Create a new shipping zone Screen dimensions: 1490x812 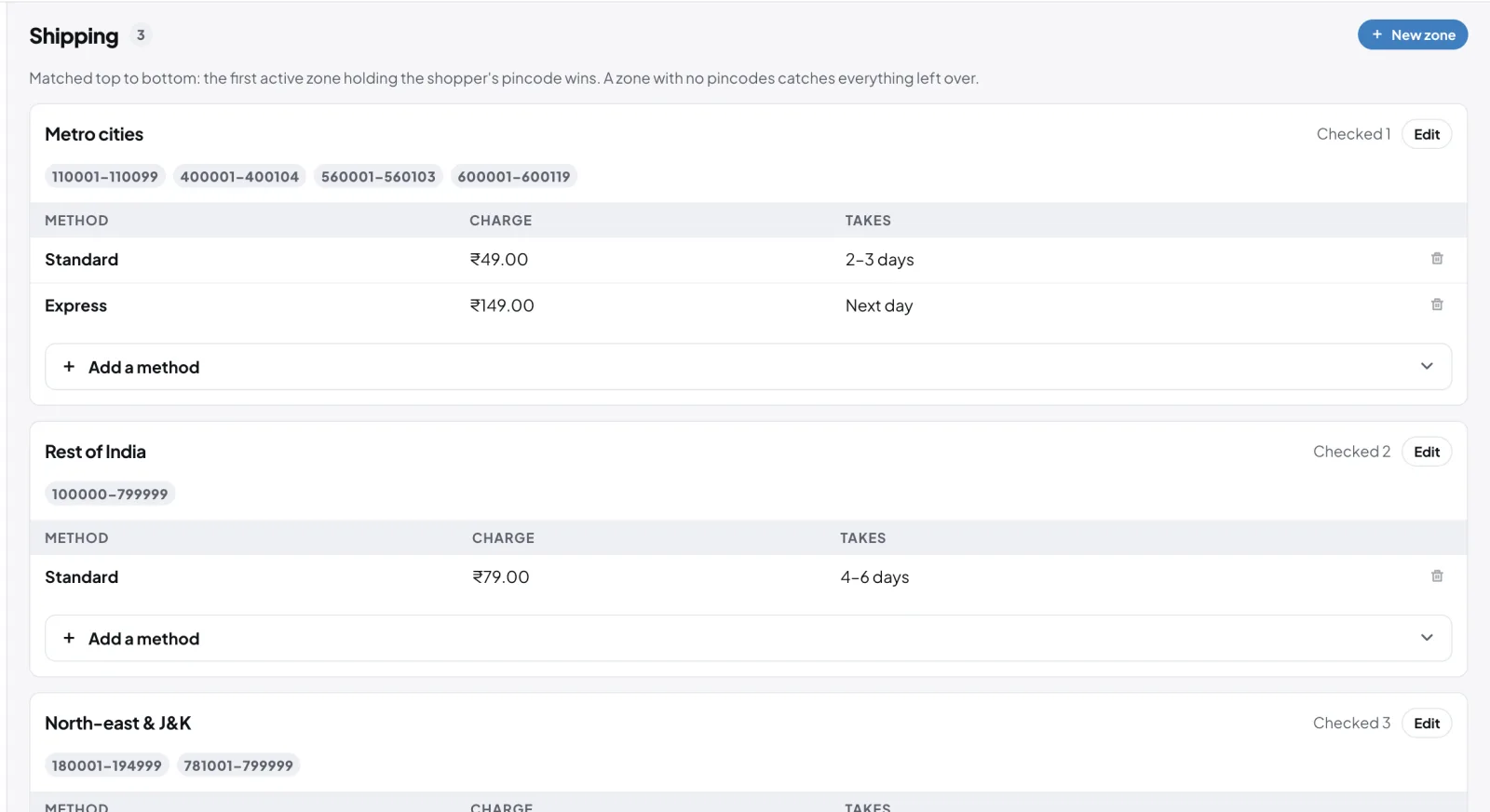(1413, 34)
